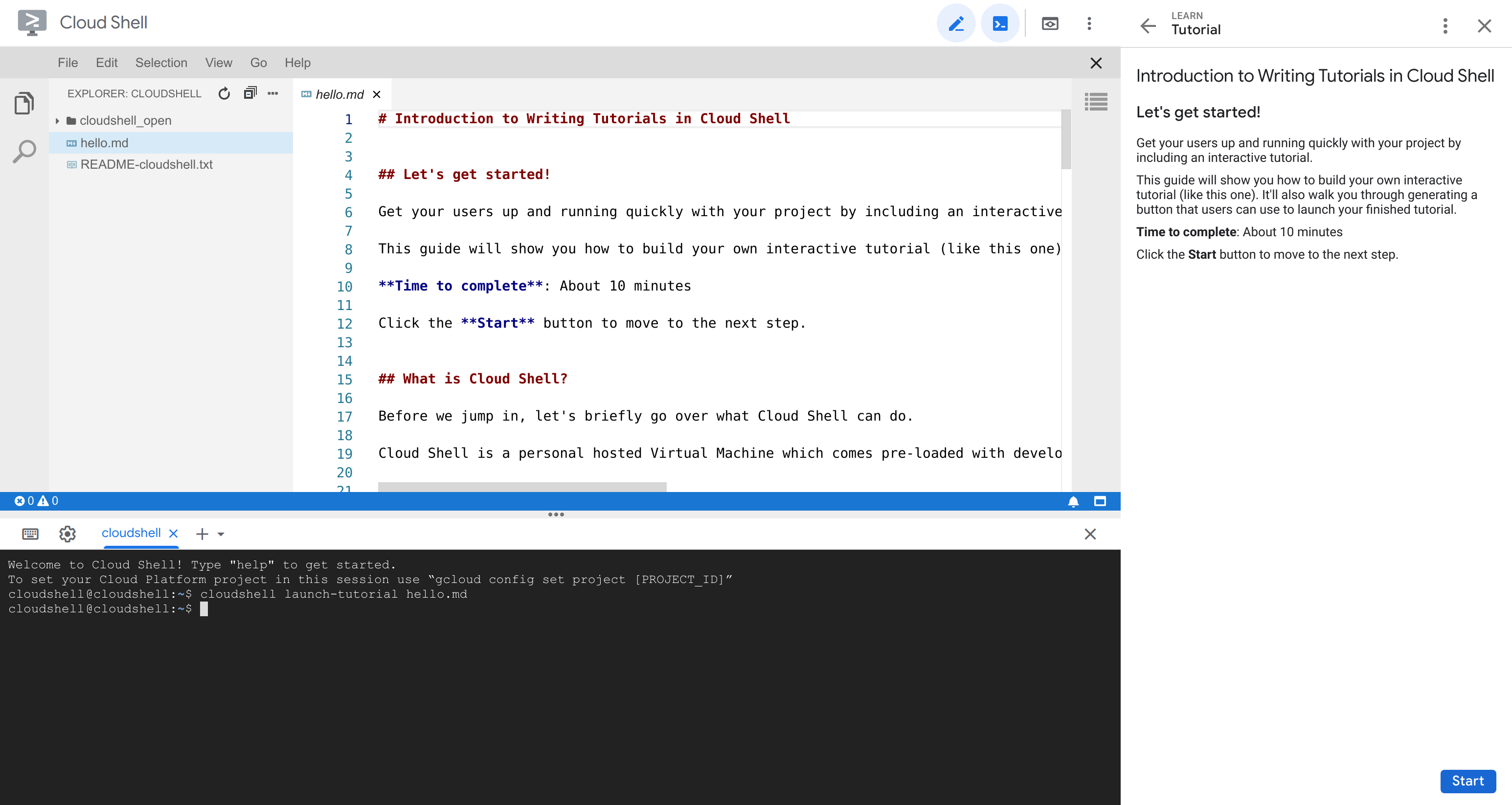The image size is (1512, 805).
Task: Drag the editor/terminal divider scrollbar
Action: [x=558, y=515]
